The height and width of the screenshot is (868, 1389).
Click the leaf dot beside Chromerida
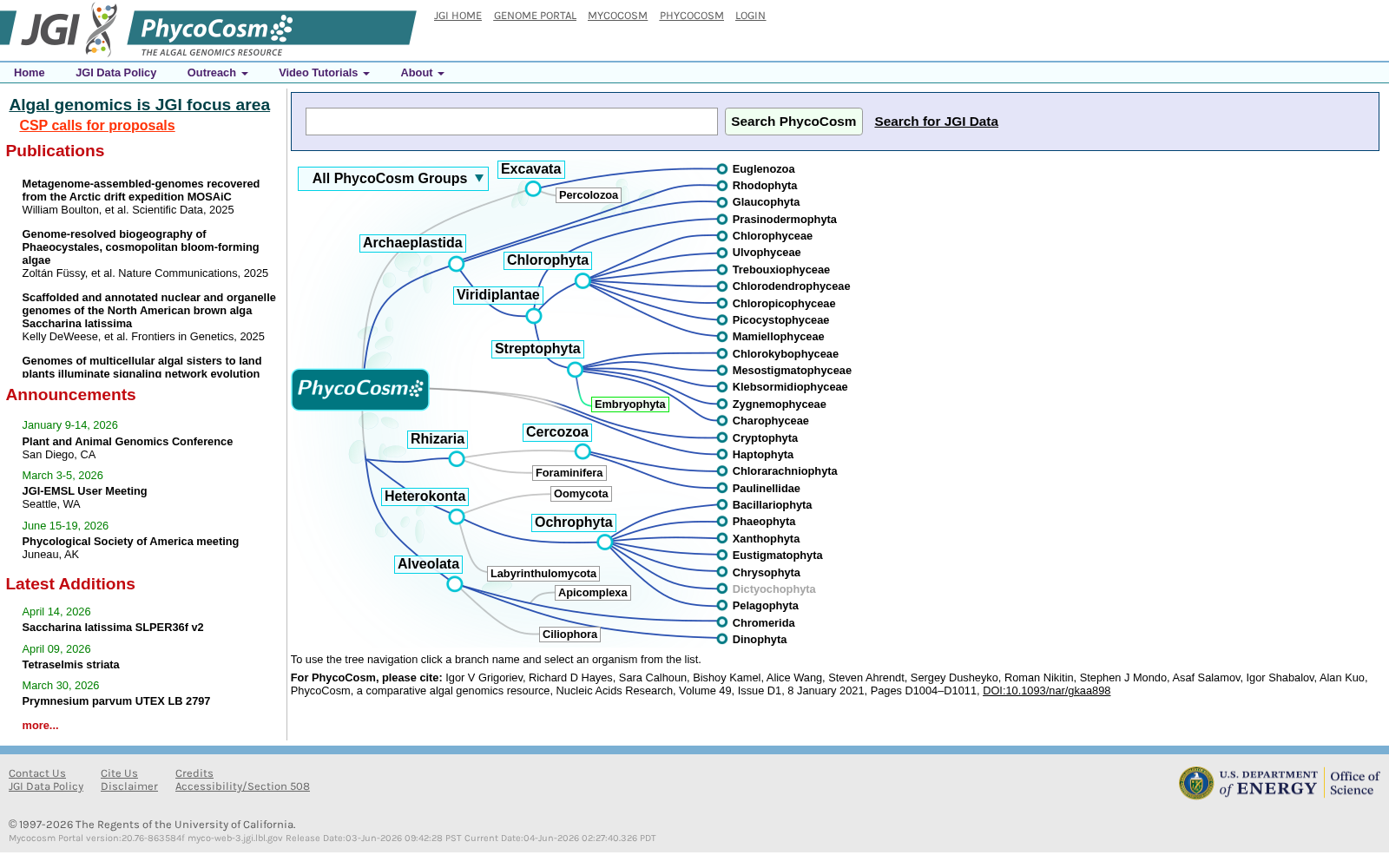[x=722, y=622]
